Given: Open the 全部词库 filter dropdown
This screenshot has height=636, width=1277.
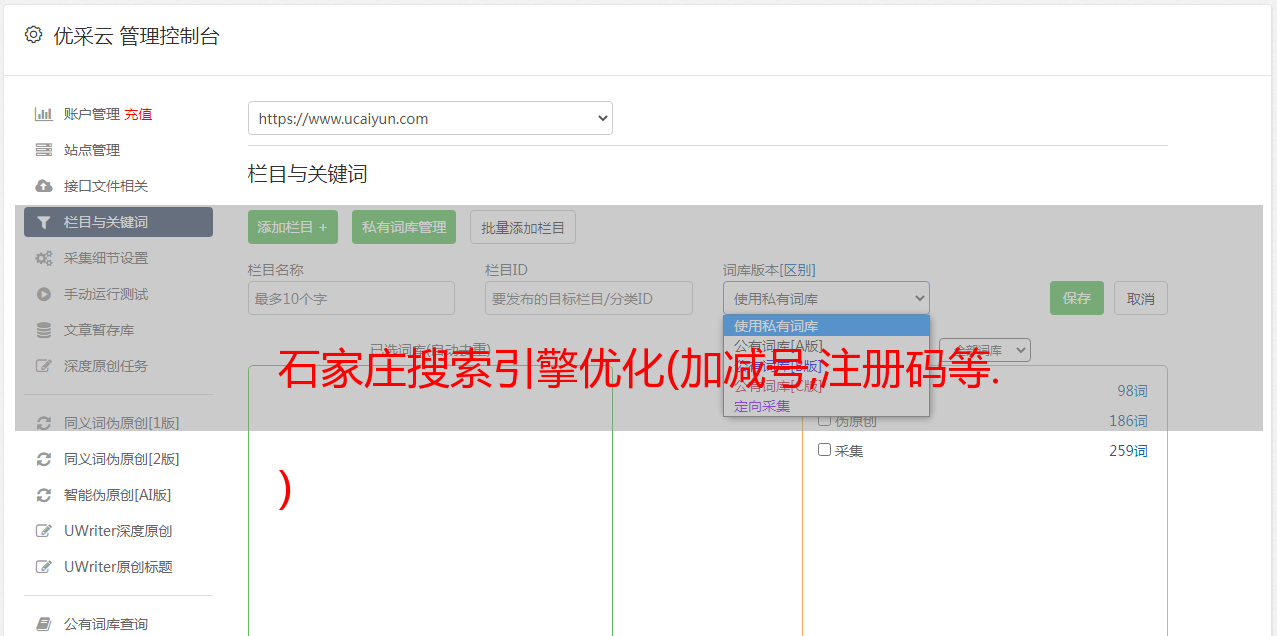Looking at the screenshot, I should pos(985,350).
